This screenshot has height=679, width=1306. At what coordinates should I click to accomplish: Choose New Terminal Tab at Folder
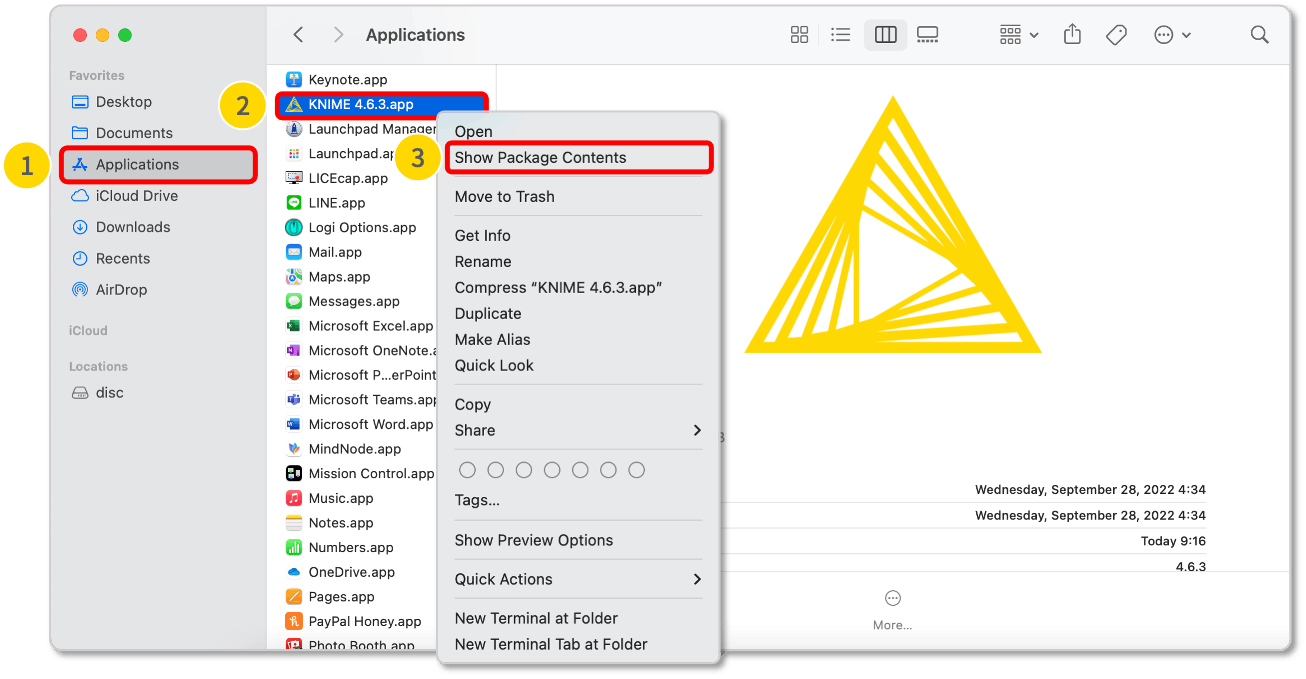coord(551,645)
